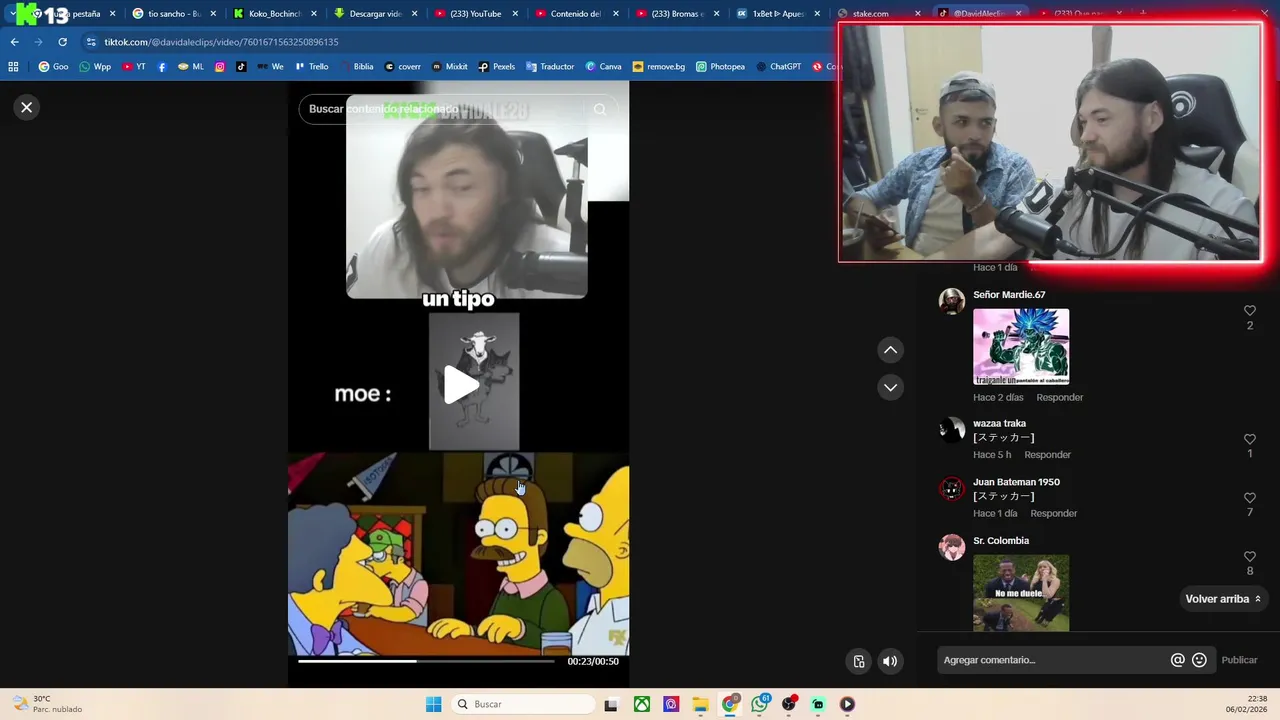Screen dimensions: 1280x720
Task: Click the browser back arrow
Action: pyautogui.click(x=14, y=42)
